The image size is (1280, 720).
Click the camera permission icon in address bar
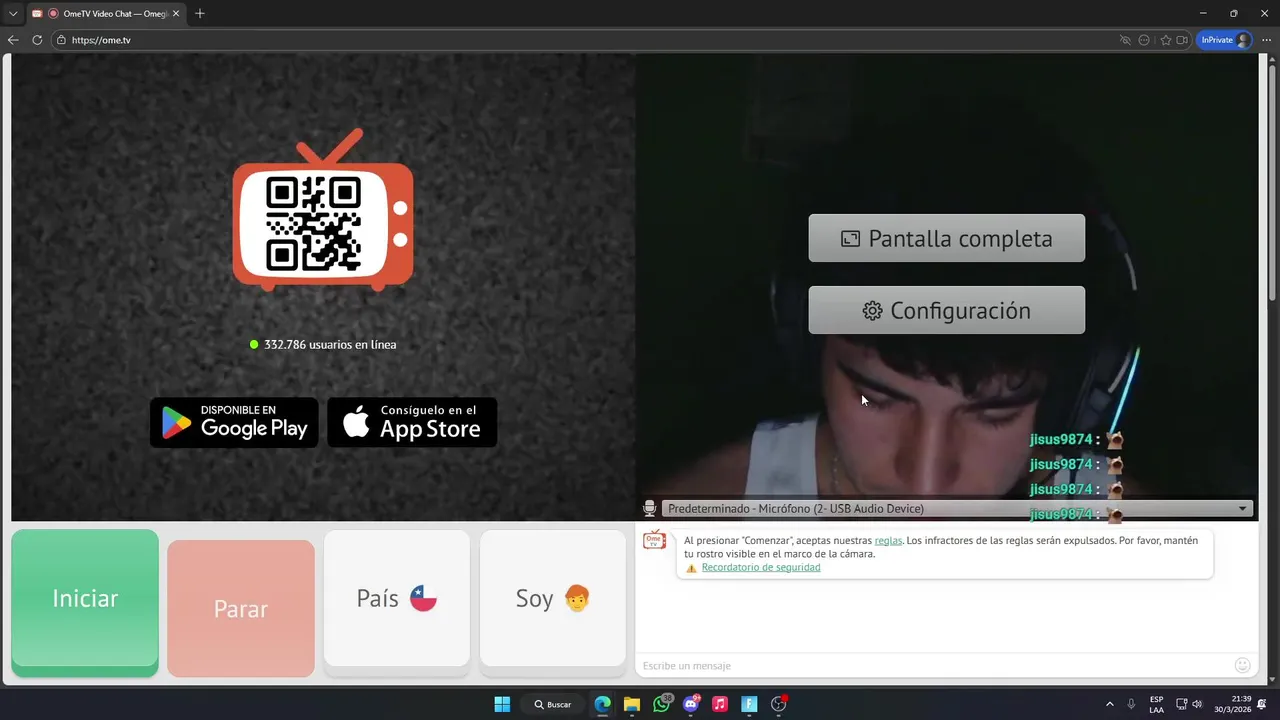(1182, 40)
